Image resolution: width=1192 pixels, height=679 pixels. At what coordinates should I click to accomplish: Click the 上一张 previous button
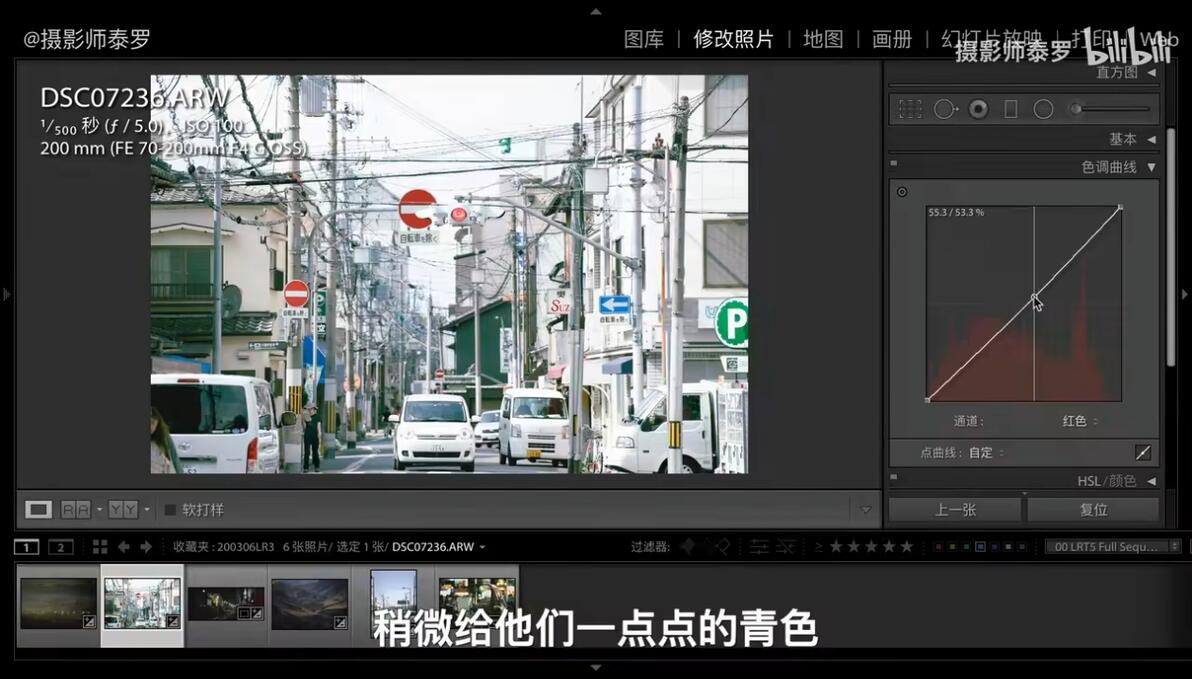(x=955, y=510)
